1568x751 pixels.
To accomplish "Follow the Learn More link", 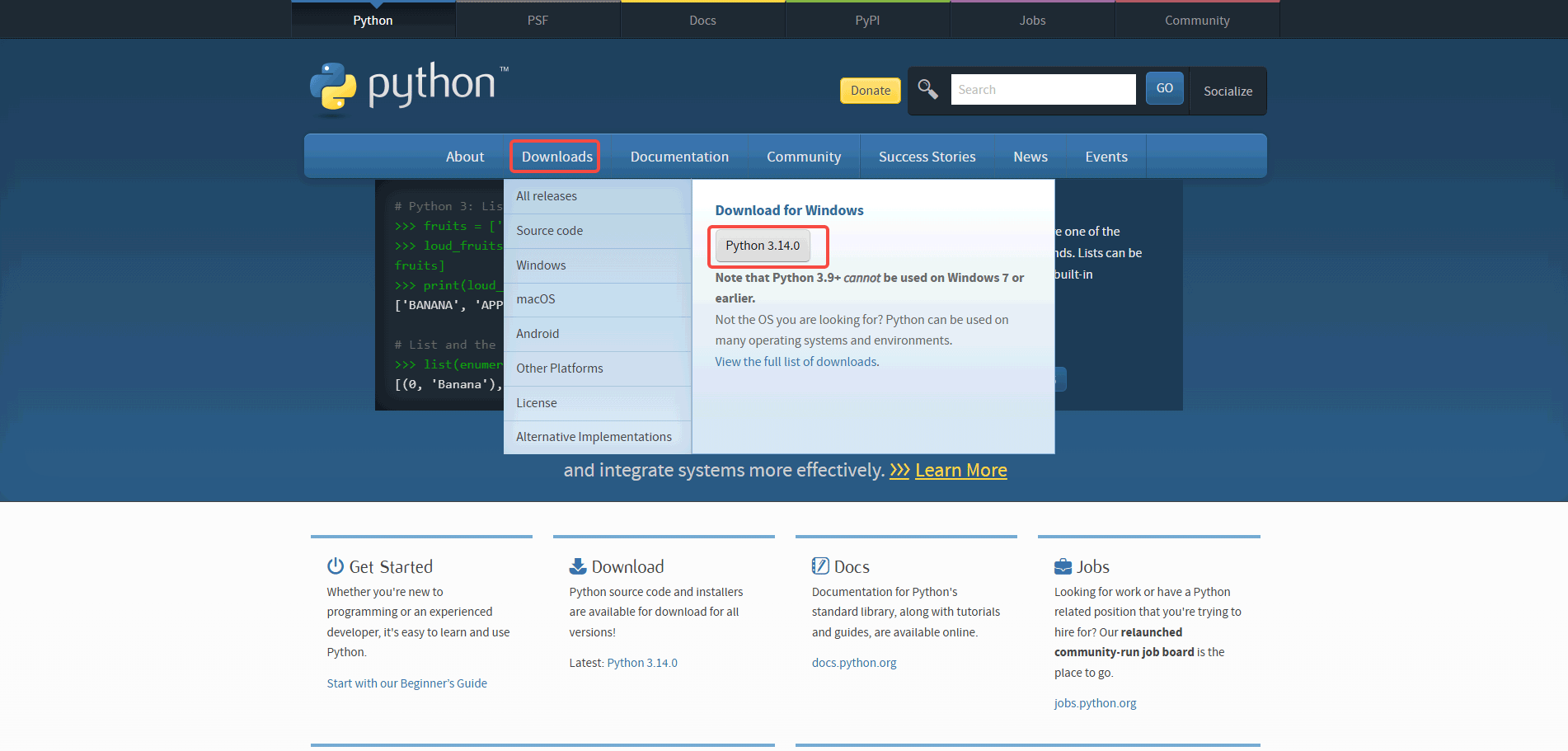I will coord(960,470).
